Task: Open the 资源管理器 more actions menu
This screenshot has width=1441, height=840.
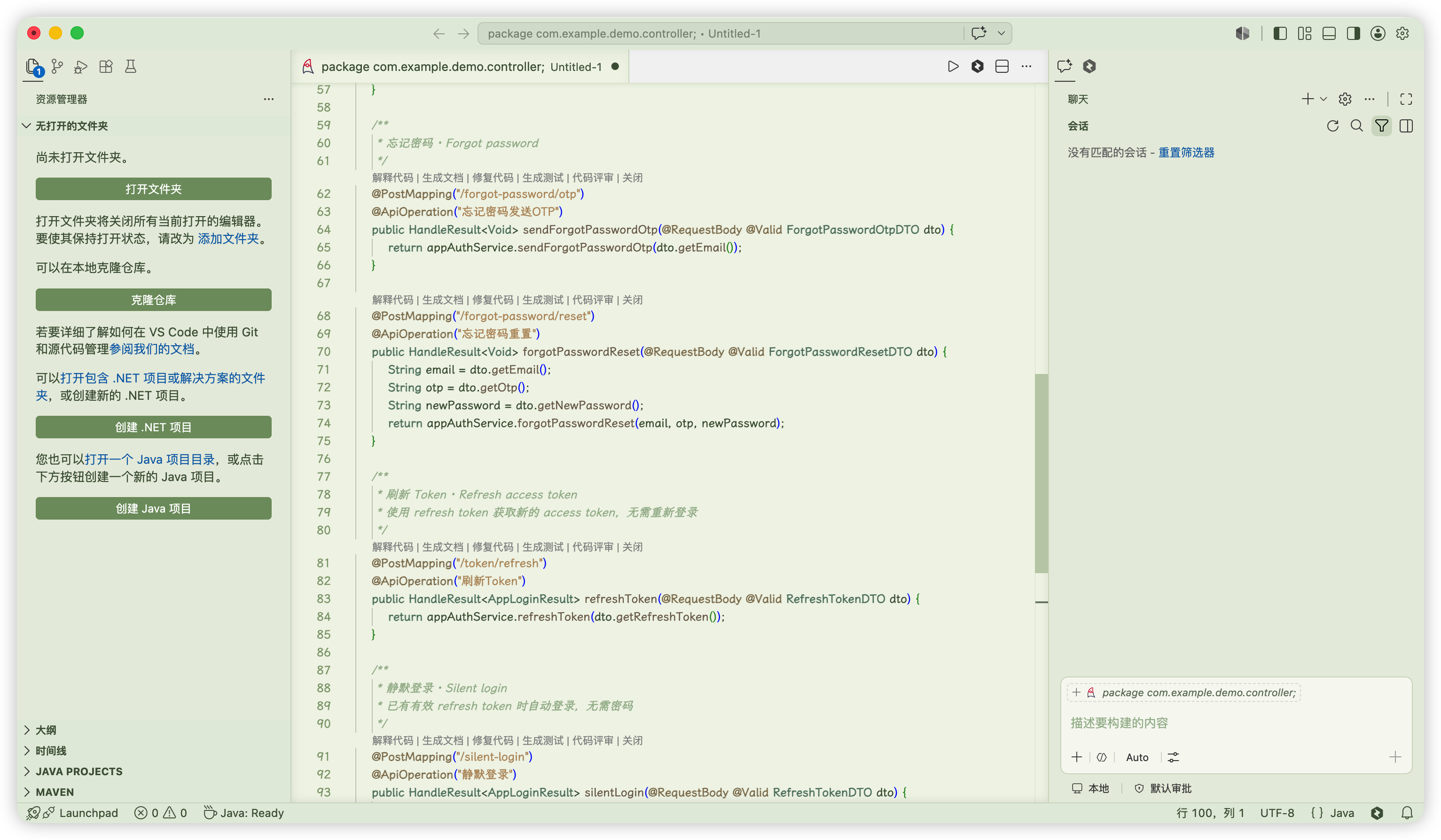Action: [x=269, y=100]
